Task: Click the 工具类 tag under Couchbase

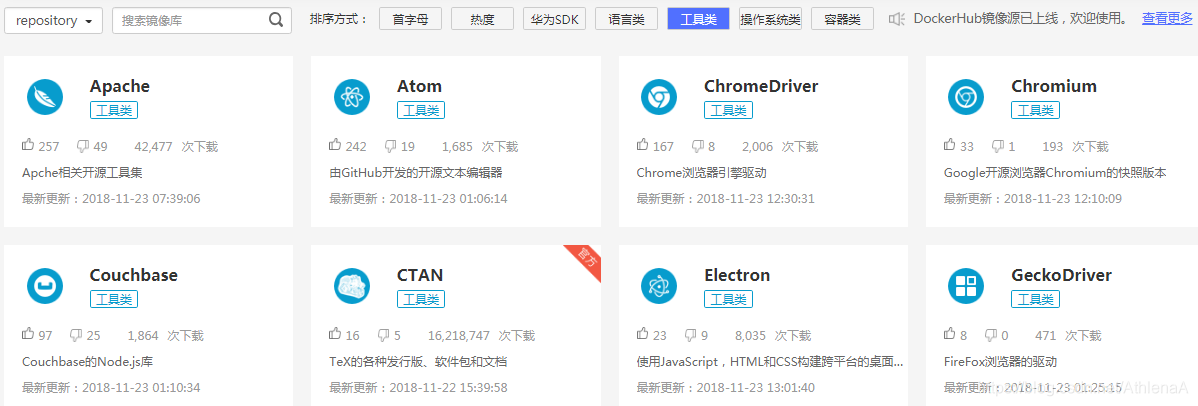Action: point(114,299)
